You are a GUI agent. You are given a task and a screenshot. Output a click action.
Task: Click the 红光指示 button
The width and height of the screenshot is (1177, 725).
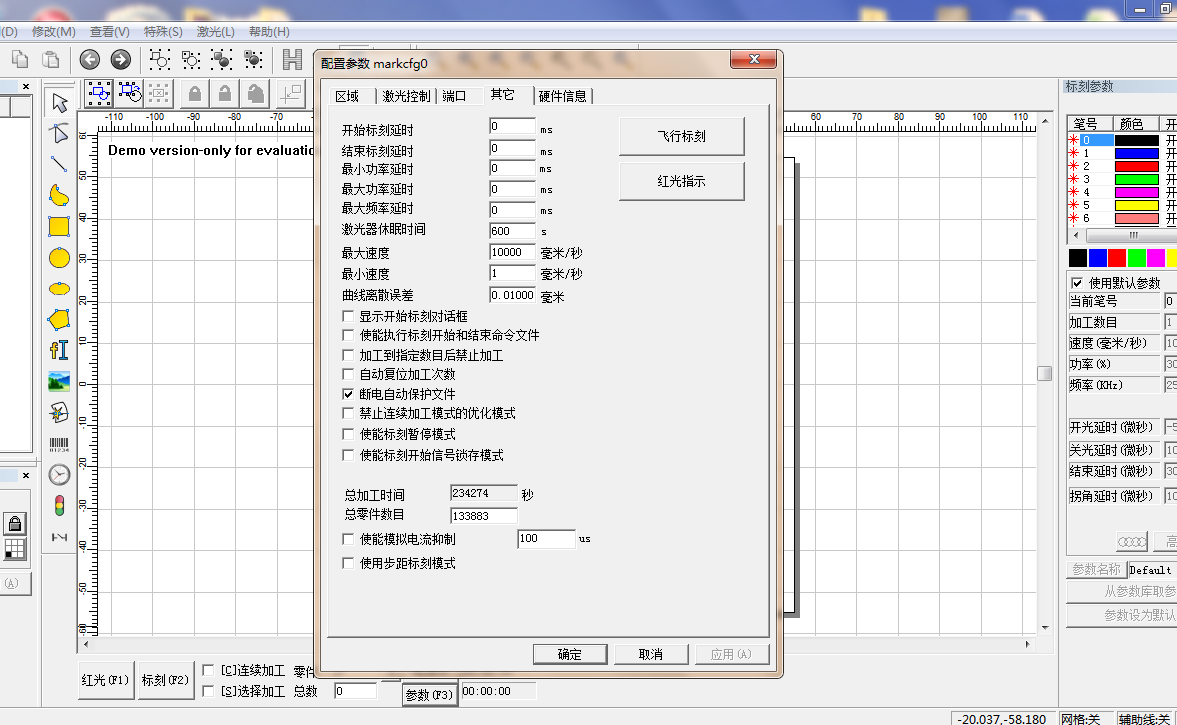[x=681, y=181]
